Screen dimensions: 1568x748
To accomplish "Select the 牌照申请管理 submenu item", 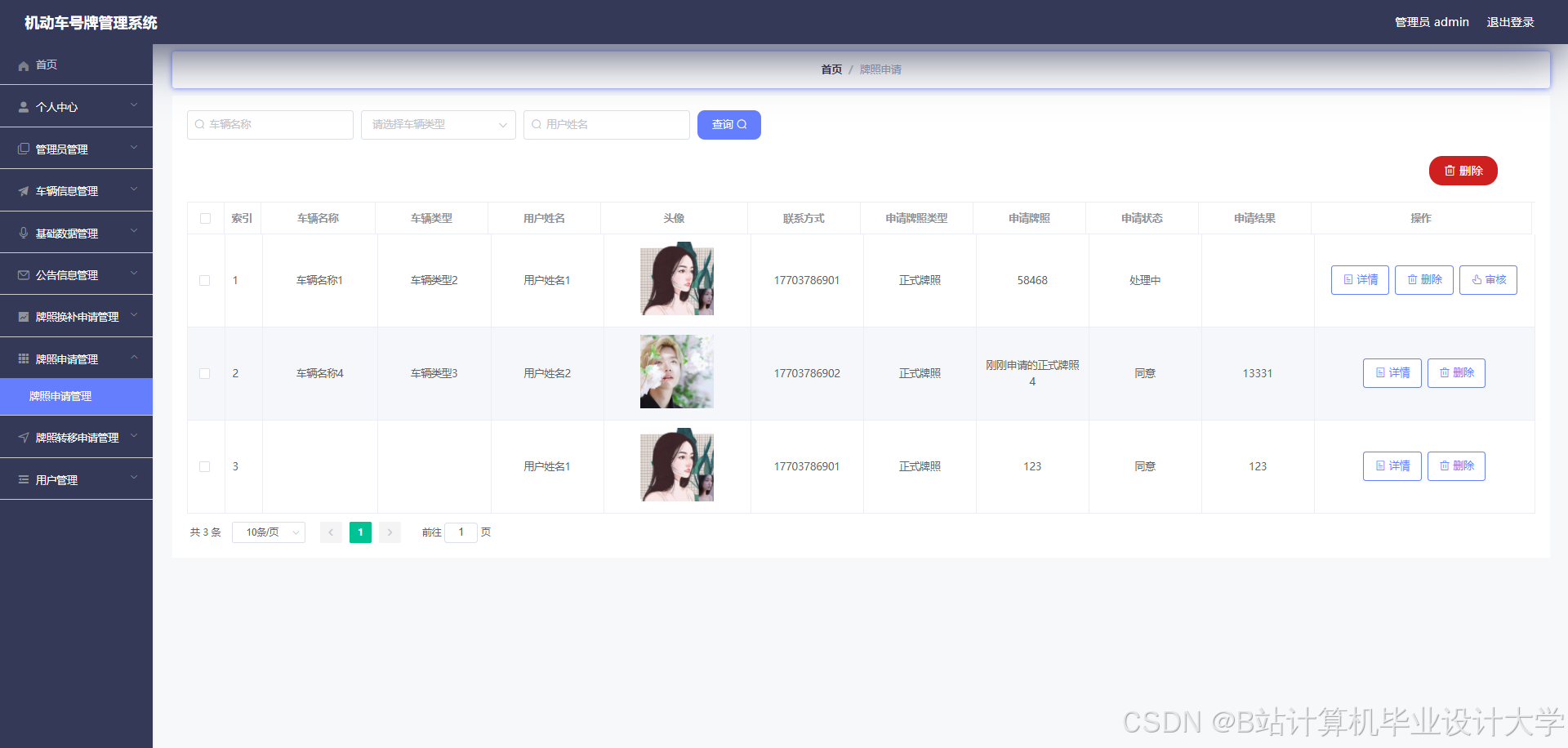I will [x=76, y=396].
